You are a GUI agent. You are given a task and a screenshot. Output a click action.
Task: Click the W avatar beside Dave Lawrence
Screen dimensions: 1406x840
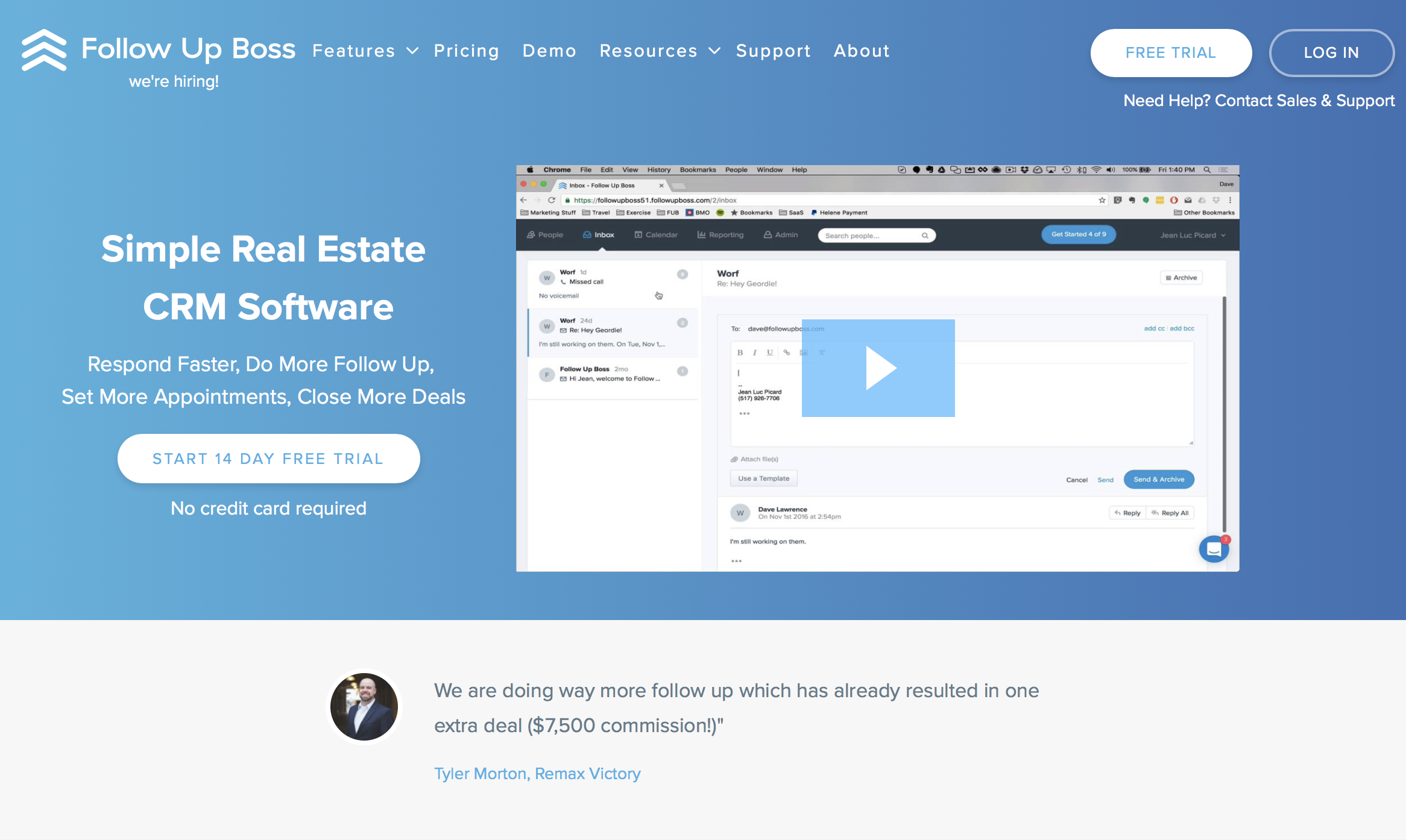[740, 513]
